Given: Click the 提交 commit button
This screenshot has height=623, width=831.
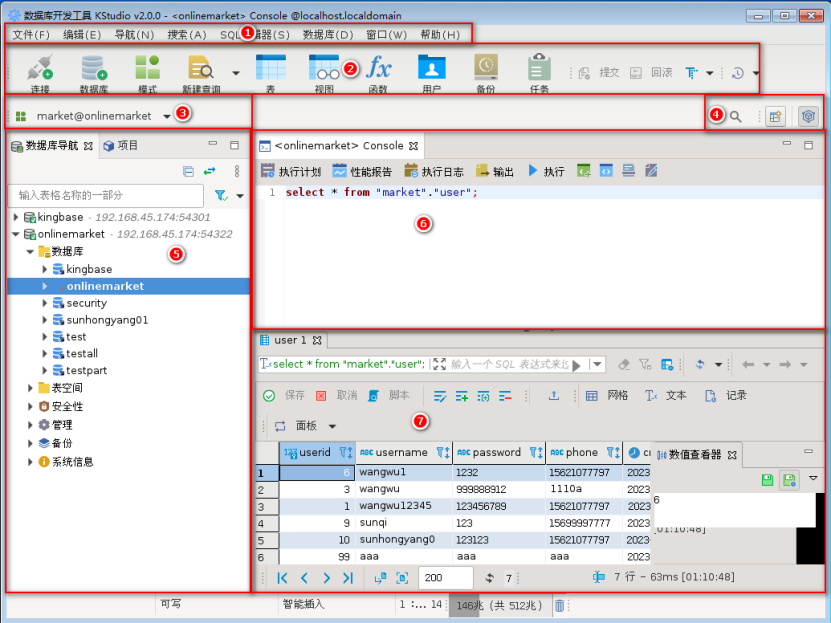Looking at the screenshot, I should (x=599, y=73).
